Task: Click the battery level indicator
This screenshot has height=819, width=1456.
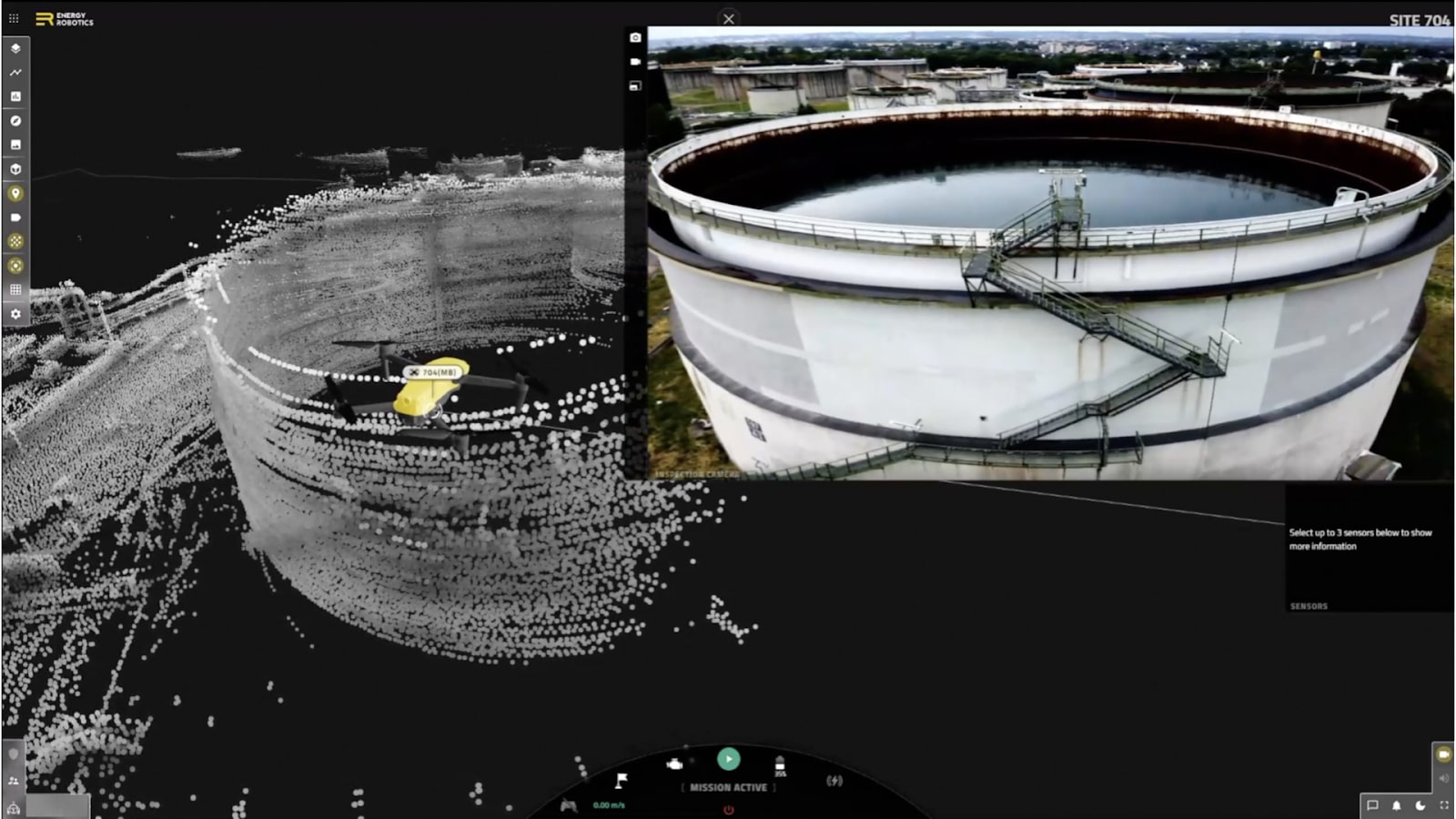Action: click(780, 766)
